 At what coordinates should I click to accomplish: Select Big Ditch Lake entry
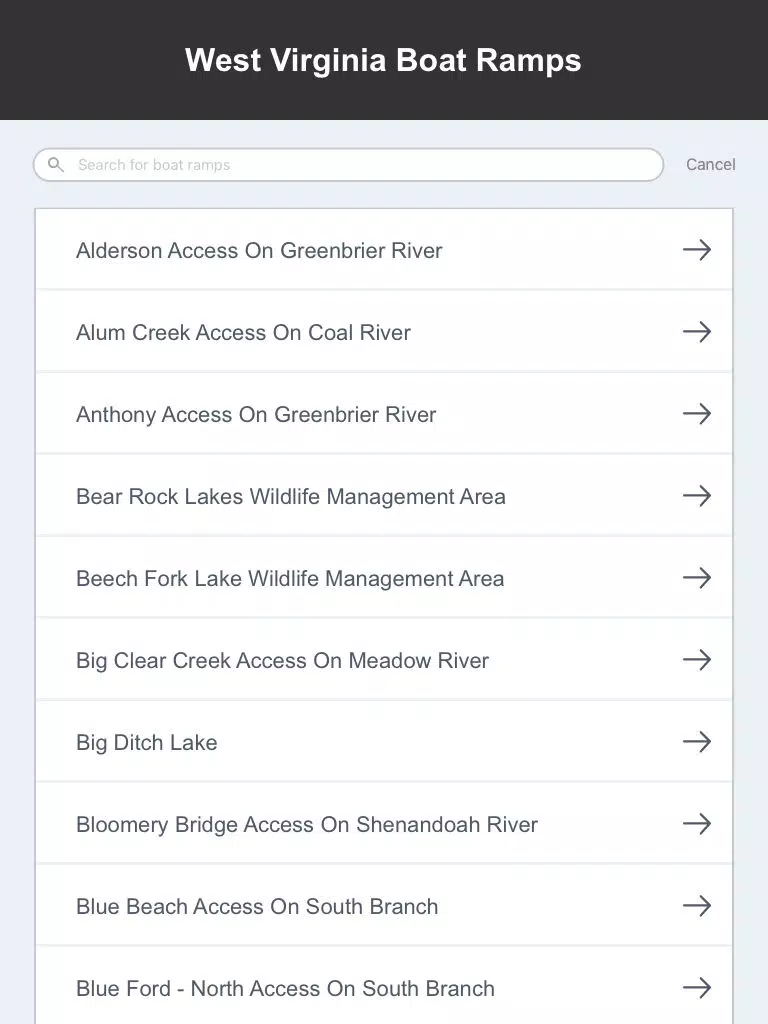pyautogui.click(x=384, y=741)
